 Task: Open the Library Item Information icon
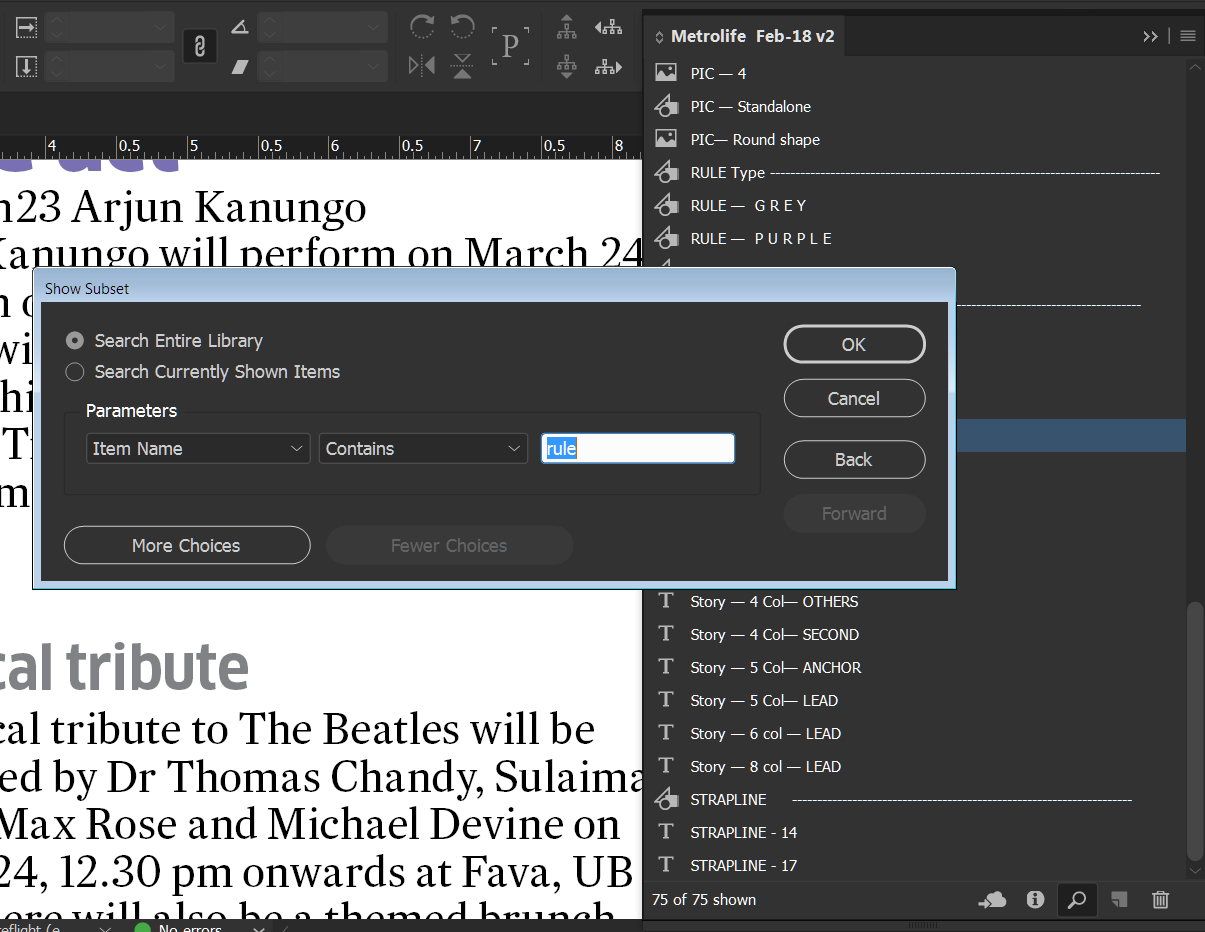click(1035, 900)
